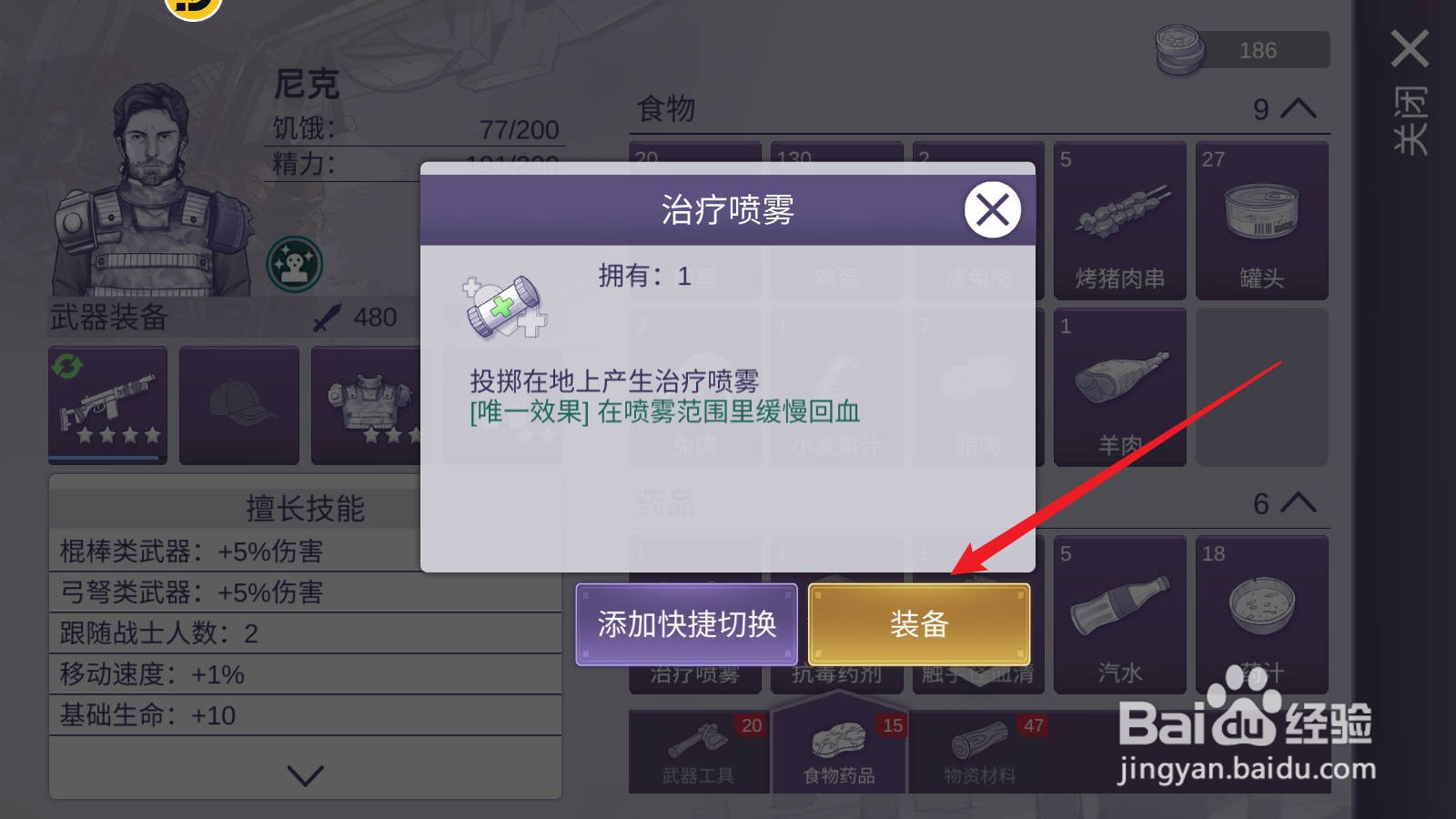Select the bowl medicine item with count 18
This screenshot has height=819, width=1456.
tap(1262, 614)
